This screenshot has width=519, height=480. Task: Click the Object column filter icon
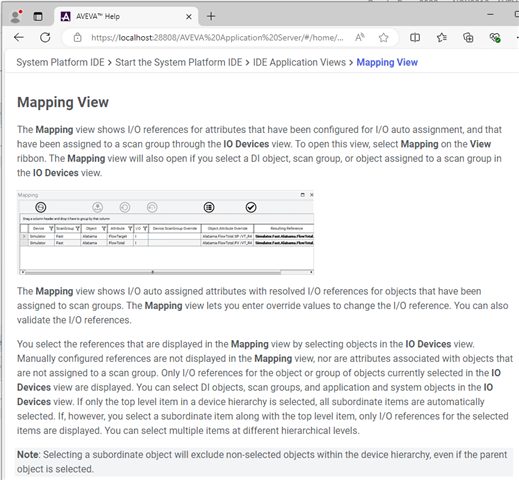click(x=104, y=228)
